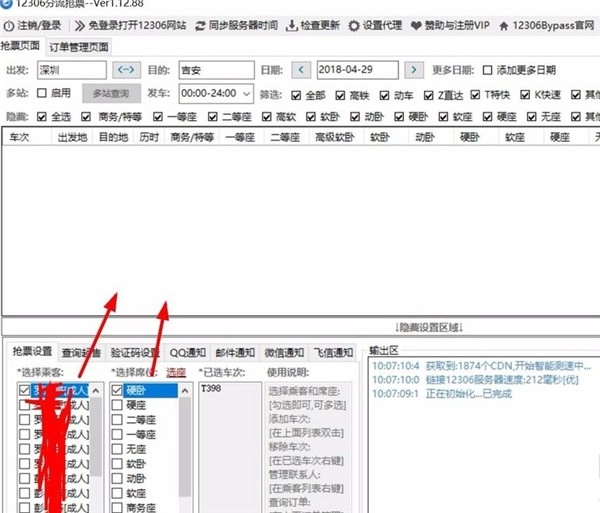Open 12306Bypass官网 home icon
Image resolution: width=600 pixels, height=513 pixels.
coord(502,24)
